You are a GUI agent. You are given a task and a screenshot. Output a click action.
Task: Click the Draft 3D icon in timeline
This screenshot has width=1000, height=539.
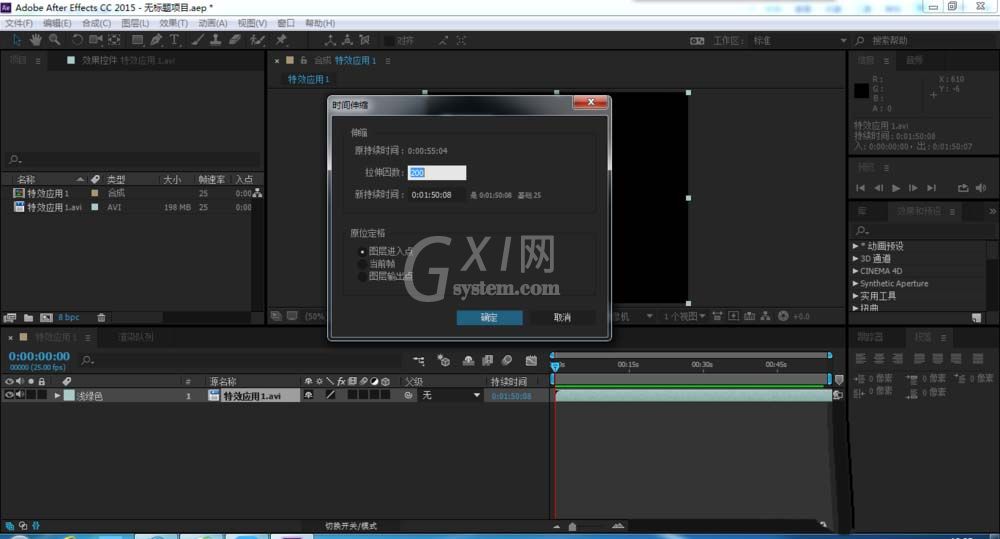pos(444,361)
